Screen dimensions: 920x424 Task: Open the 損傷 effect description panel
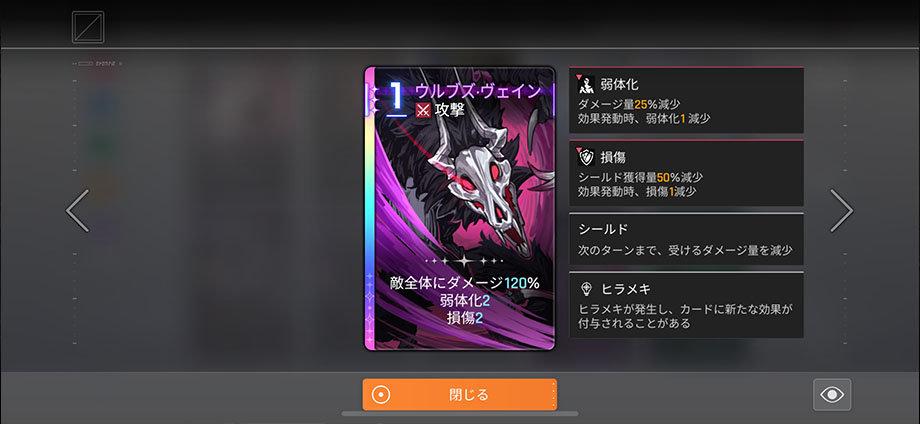[686, 173]
